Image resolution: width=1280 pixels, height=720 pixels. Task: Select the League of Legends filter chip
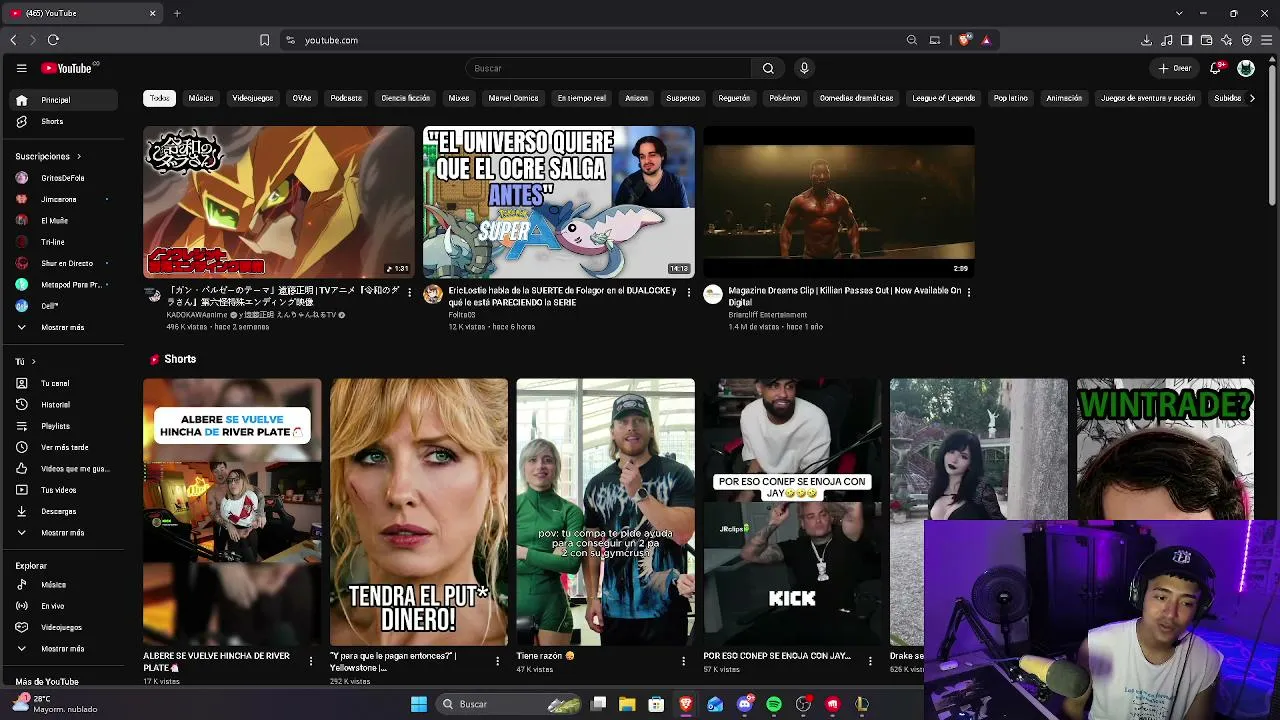point(944,98)
